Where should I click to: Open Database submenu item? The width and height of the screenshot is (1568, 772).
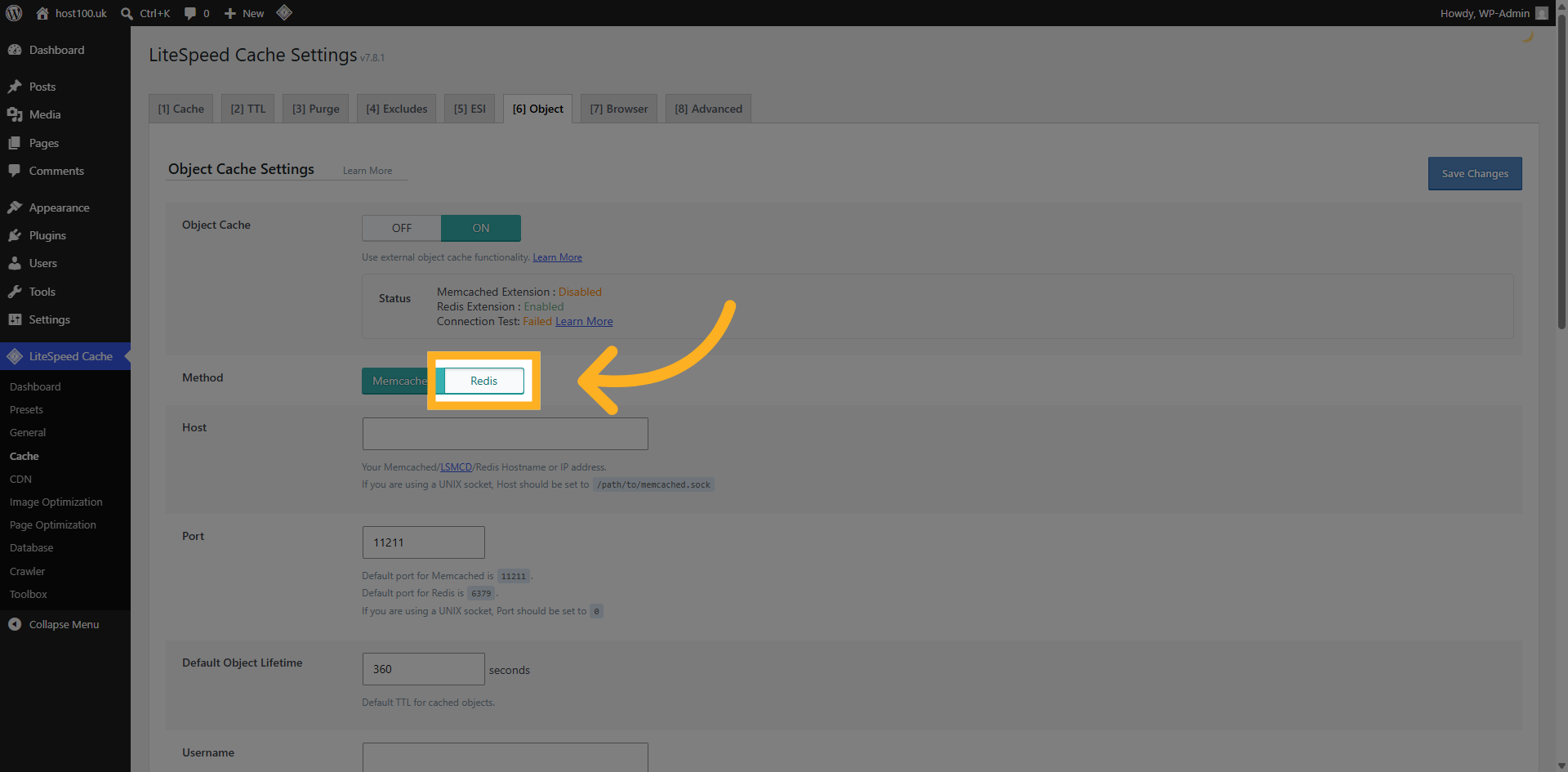32,547
